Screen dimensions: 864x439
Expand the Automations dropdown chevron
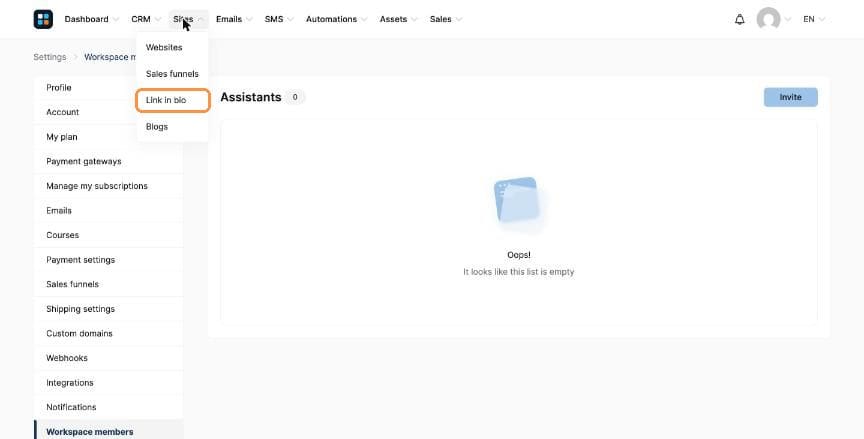pyautogui.click(x=364, y=19)
